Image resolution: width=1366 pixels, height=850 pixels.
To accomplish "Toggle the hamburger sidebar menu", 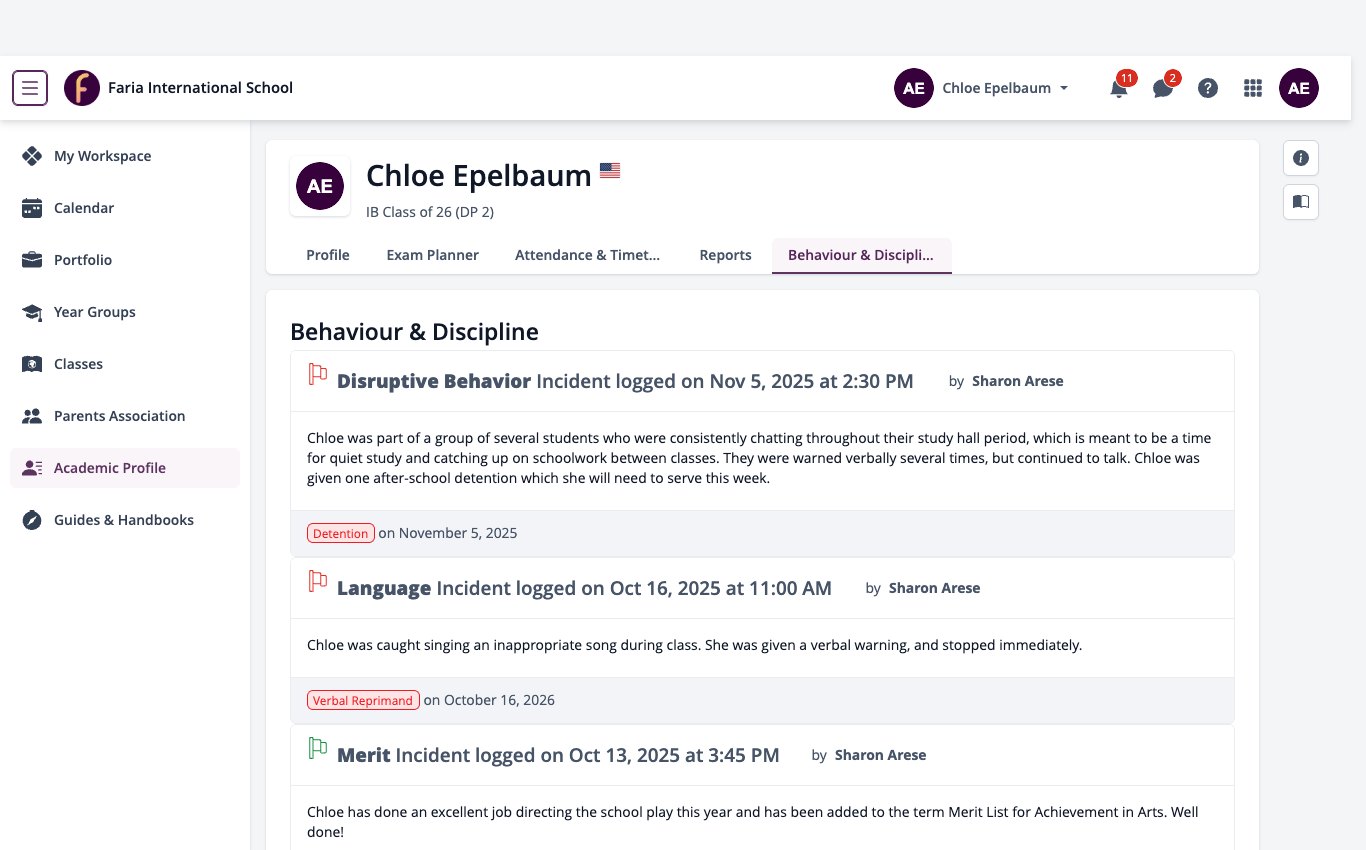I will coord(30,88).
